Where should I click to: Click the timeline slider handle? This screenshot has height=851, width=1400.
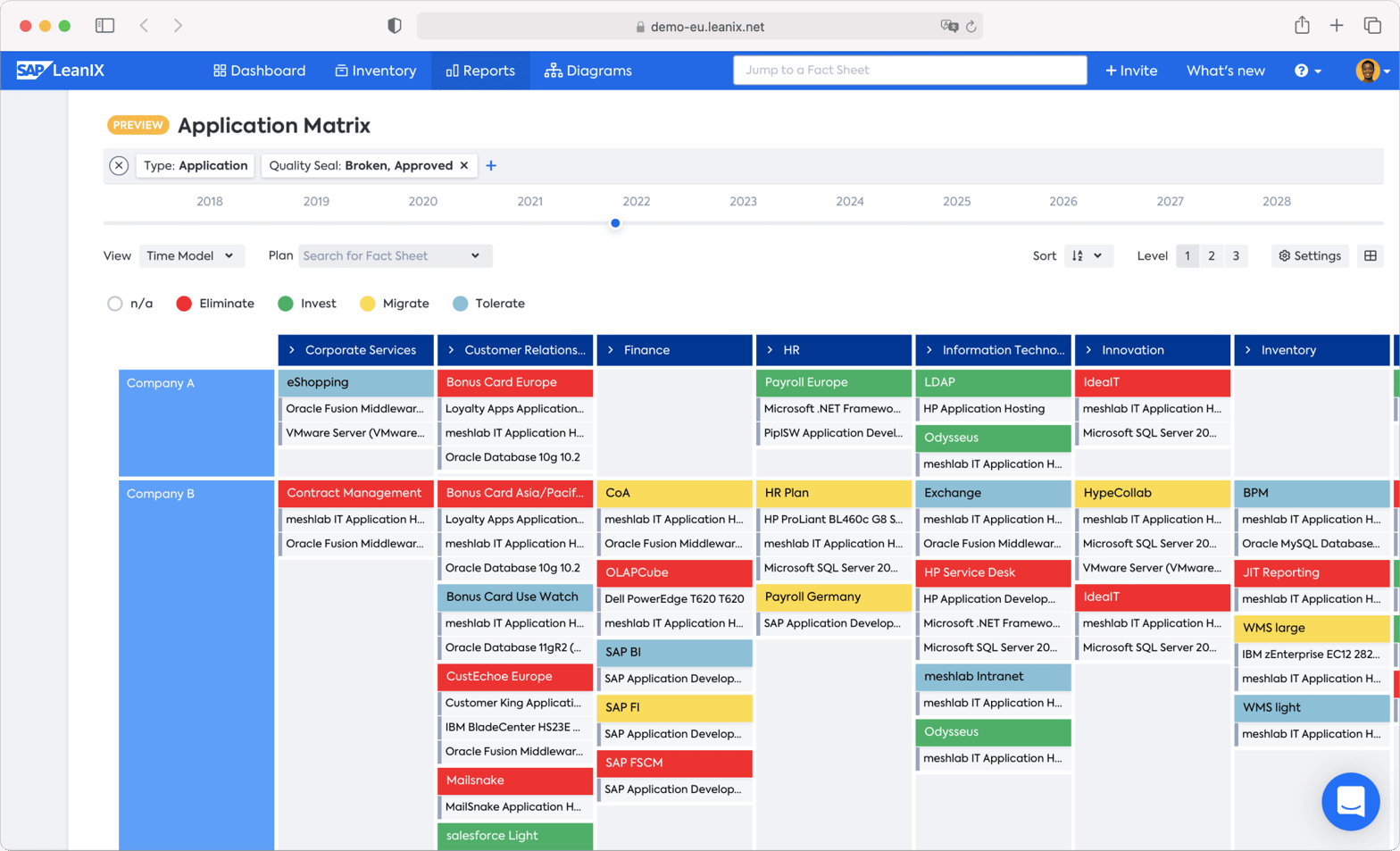(x=615, y=223)
